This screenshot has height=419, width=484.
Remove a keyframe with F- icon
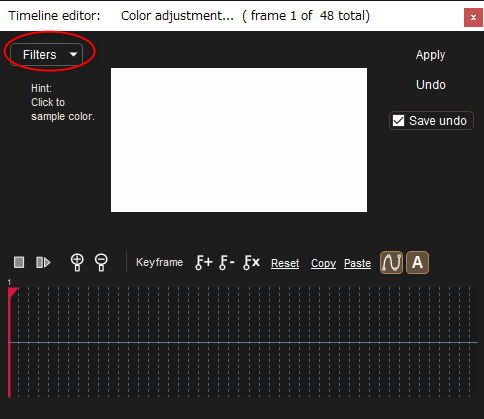pyautogui.click(x=227, y=262)
